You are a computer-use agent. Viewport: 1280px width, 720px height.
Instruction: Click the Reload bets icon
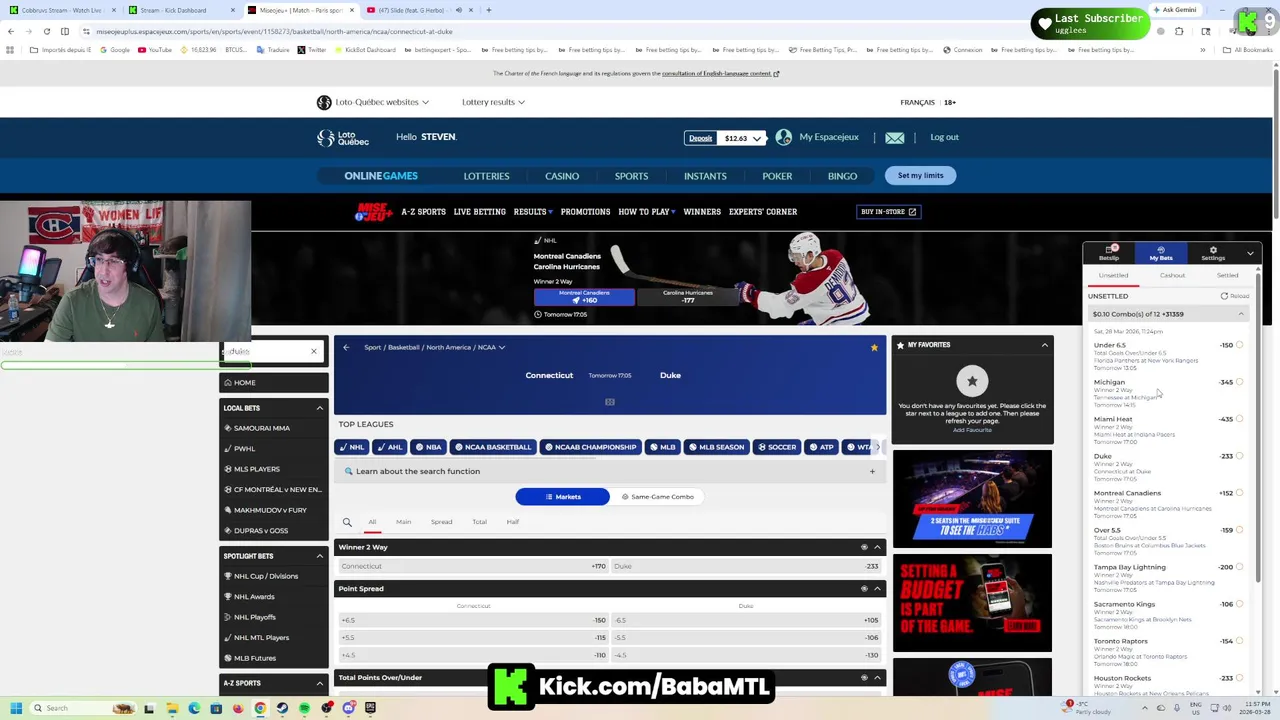[x=1224, y=296]
